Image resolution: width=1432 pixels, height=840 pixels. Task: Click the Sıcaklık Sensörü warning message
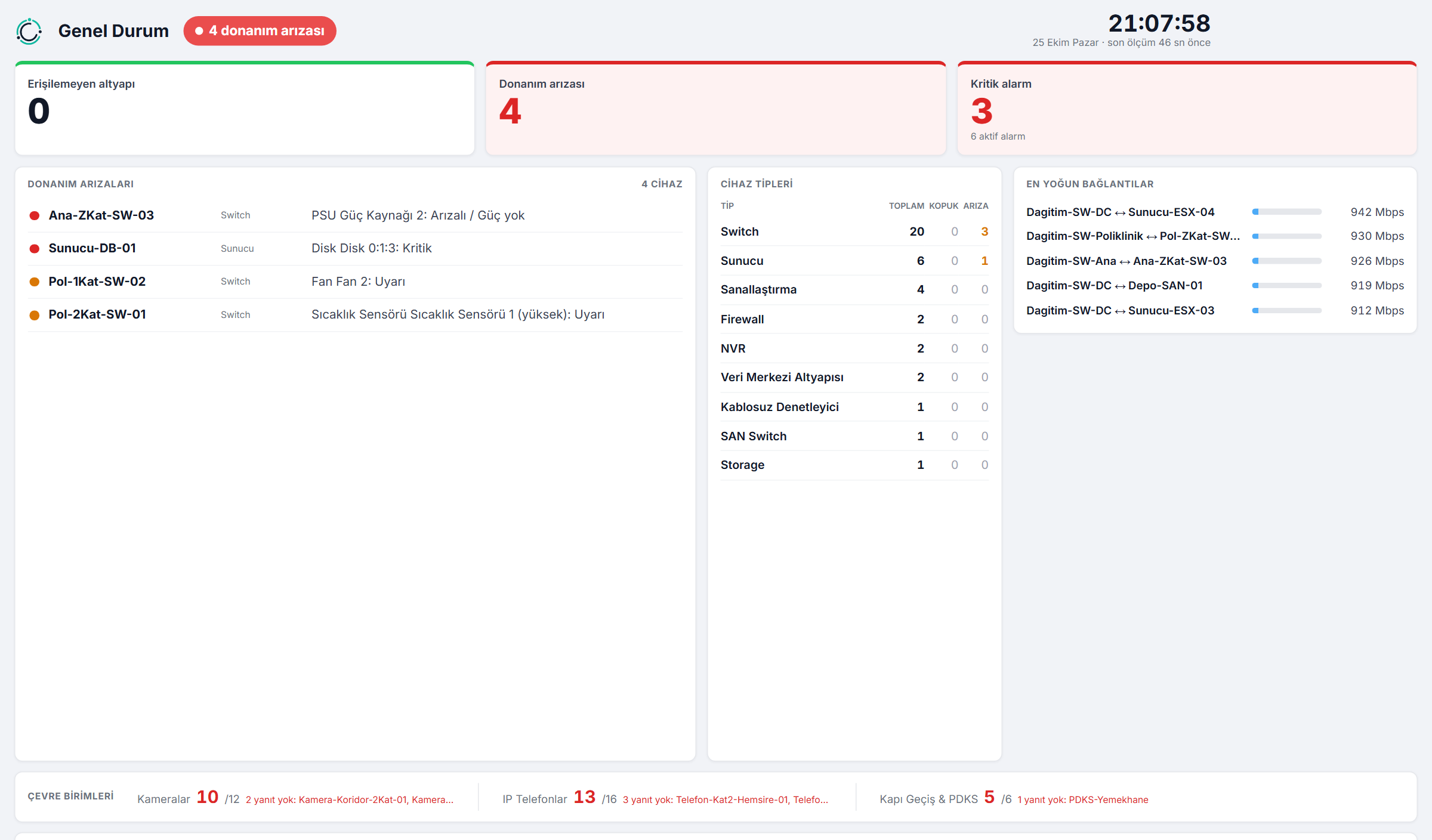click(458, 314)
